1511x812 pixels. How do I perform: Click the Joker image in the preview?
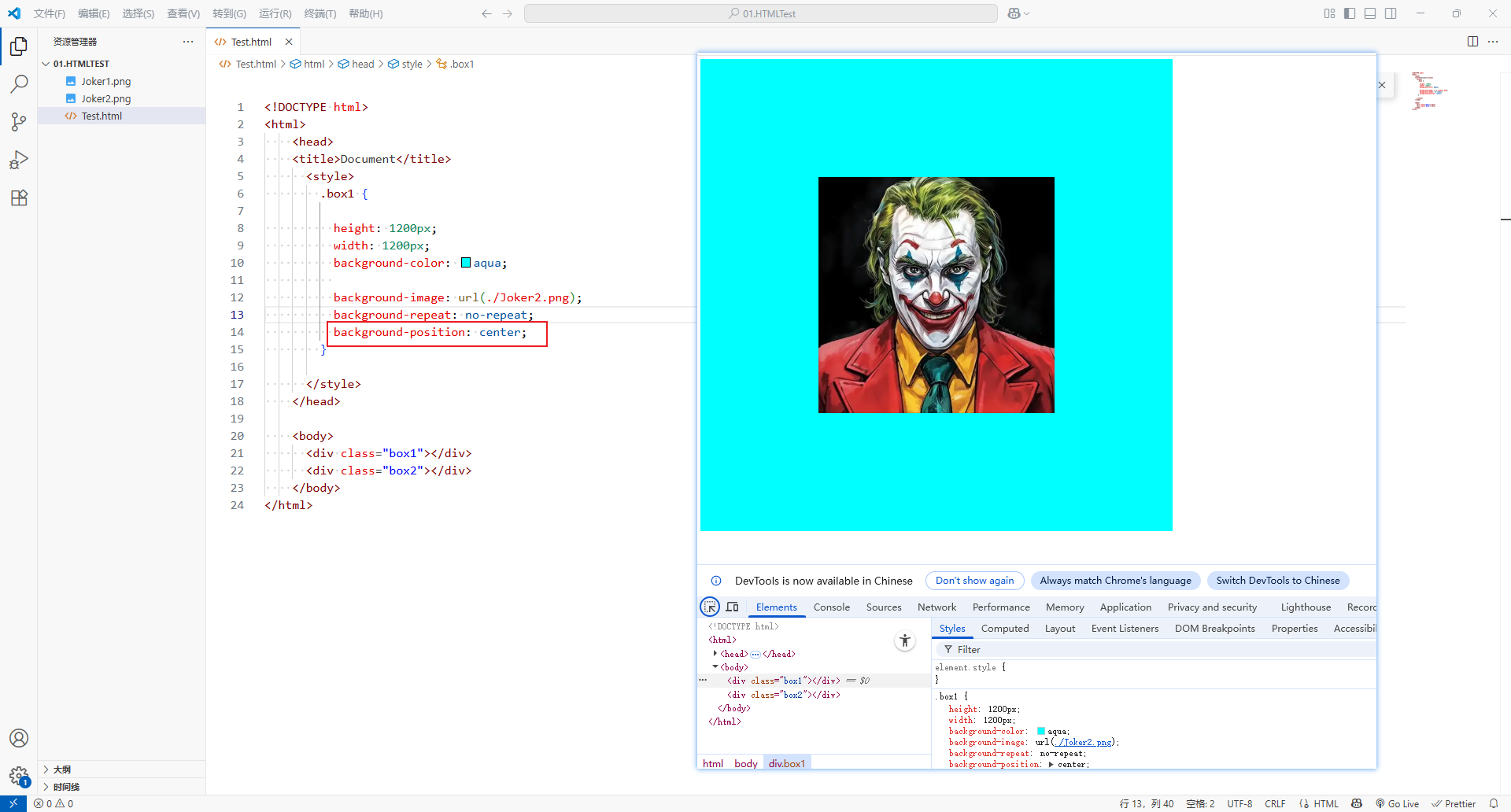tap(937, 295)
